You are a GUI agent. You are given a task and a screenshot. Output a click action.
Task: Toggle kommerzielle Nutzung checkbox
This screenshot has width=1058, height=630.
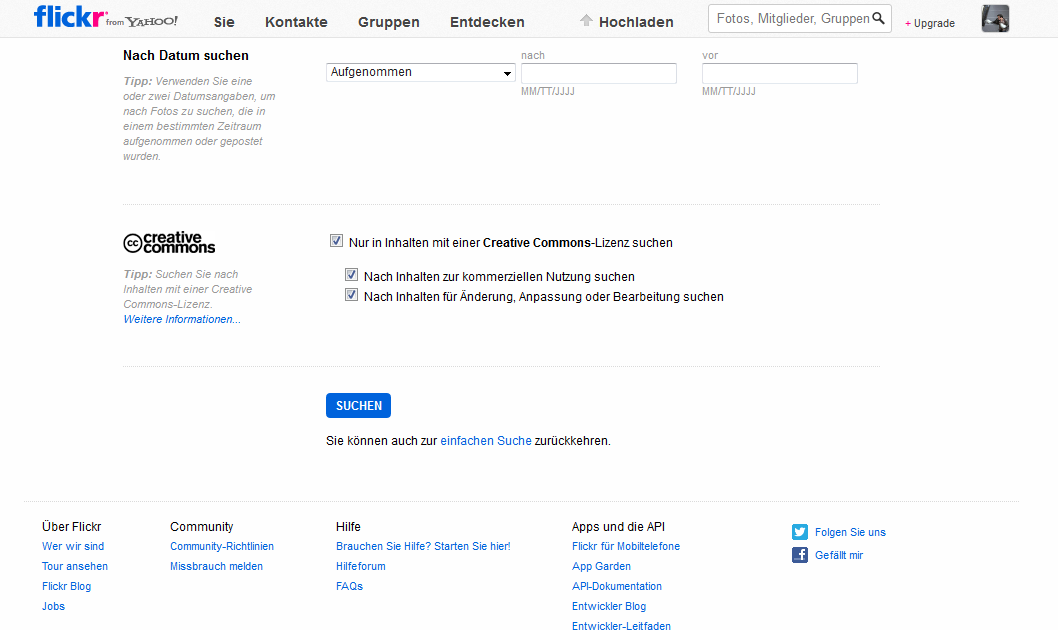[x=351, y=275]
